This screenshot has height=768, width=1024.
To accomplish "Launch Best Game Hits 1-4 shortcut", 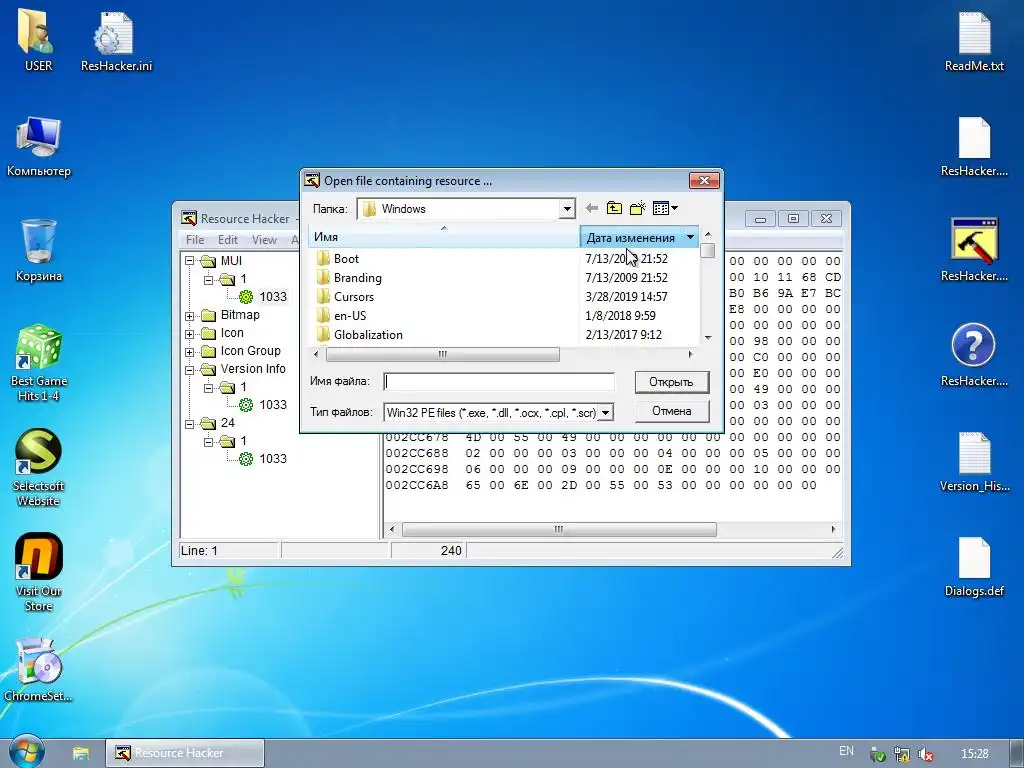I will pos(39,362).
